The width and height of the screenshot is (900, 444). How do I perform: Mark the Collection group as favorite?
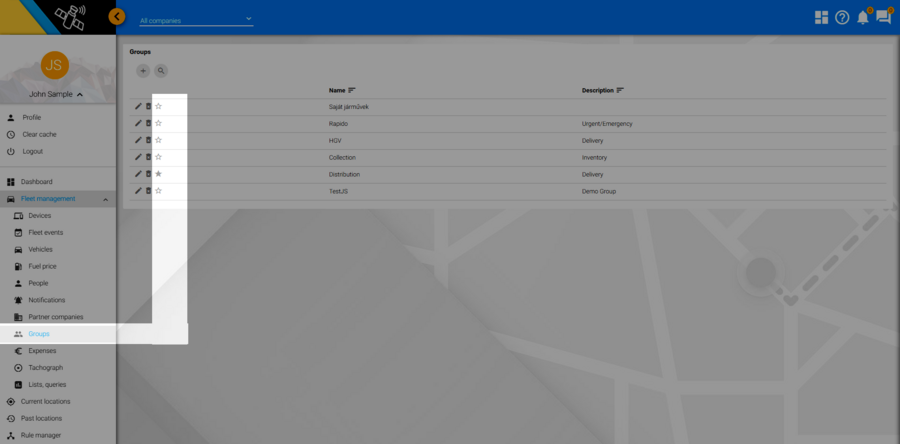click(x=158, y=157)
